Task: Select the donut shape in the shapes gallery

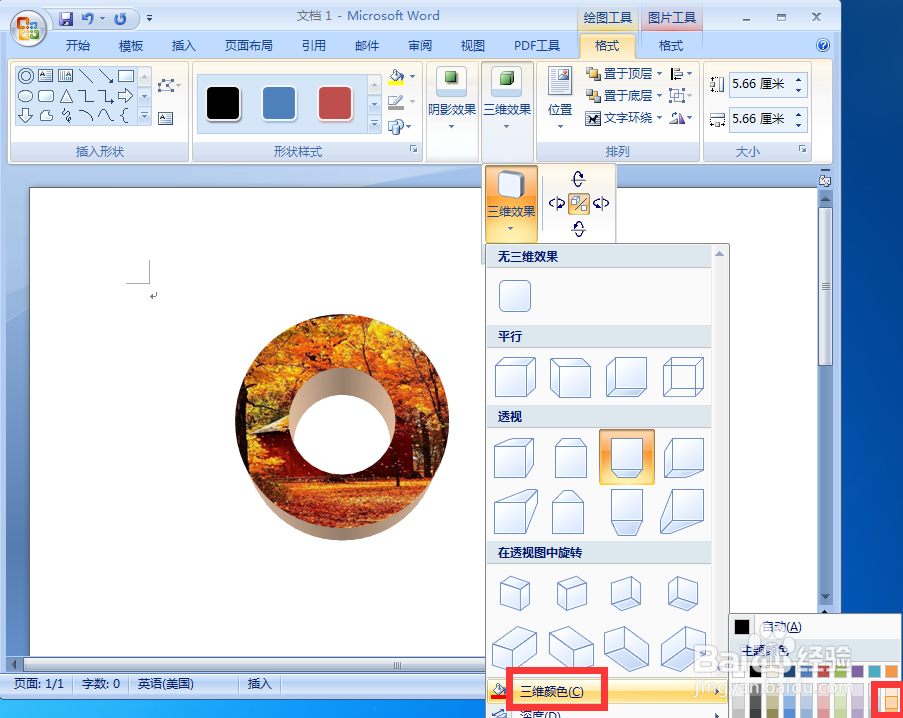Action: 25,75
